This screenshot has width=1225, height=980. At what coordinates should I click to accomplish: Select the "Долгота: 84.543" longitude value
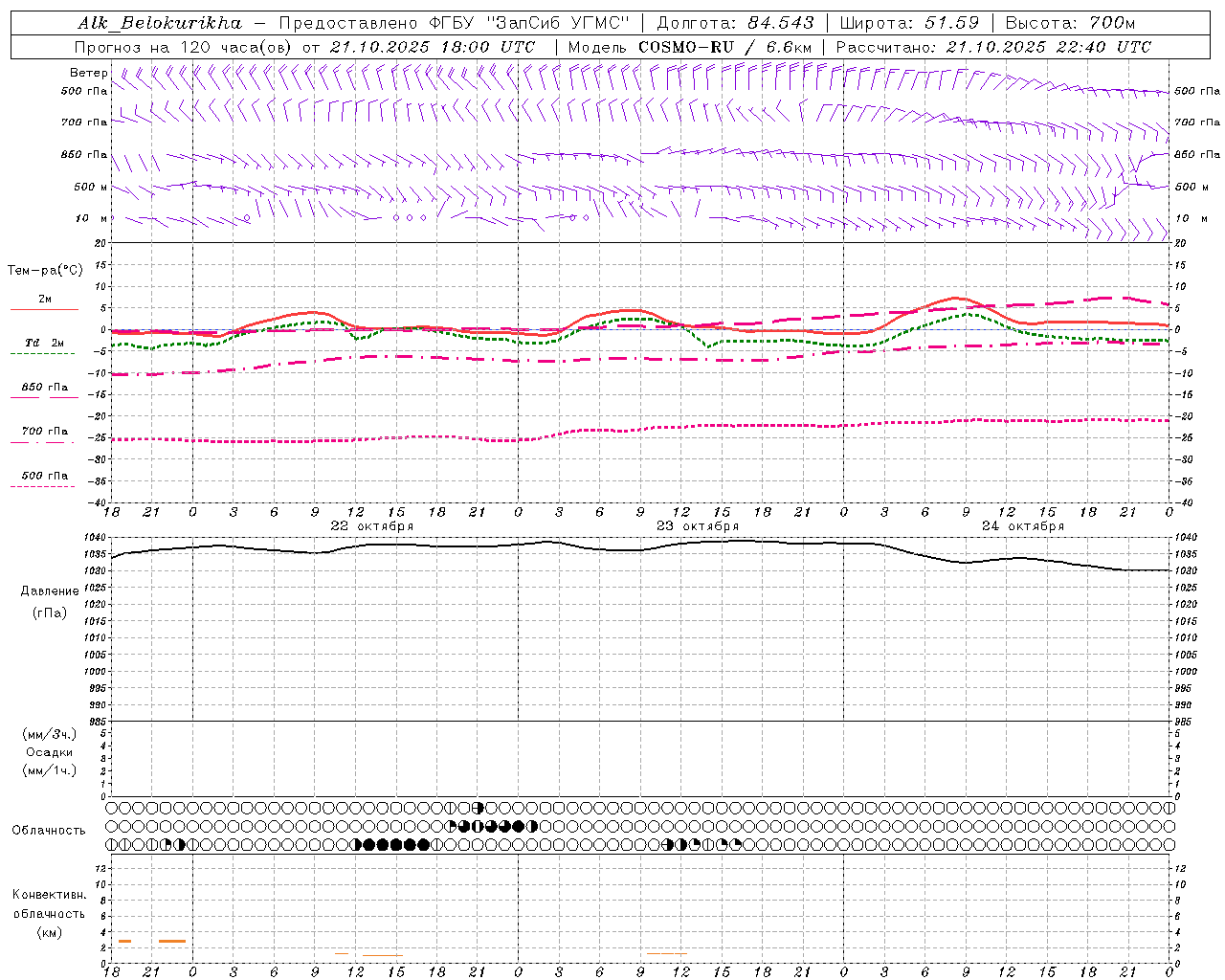point(735,23)
